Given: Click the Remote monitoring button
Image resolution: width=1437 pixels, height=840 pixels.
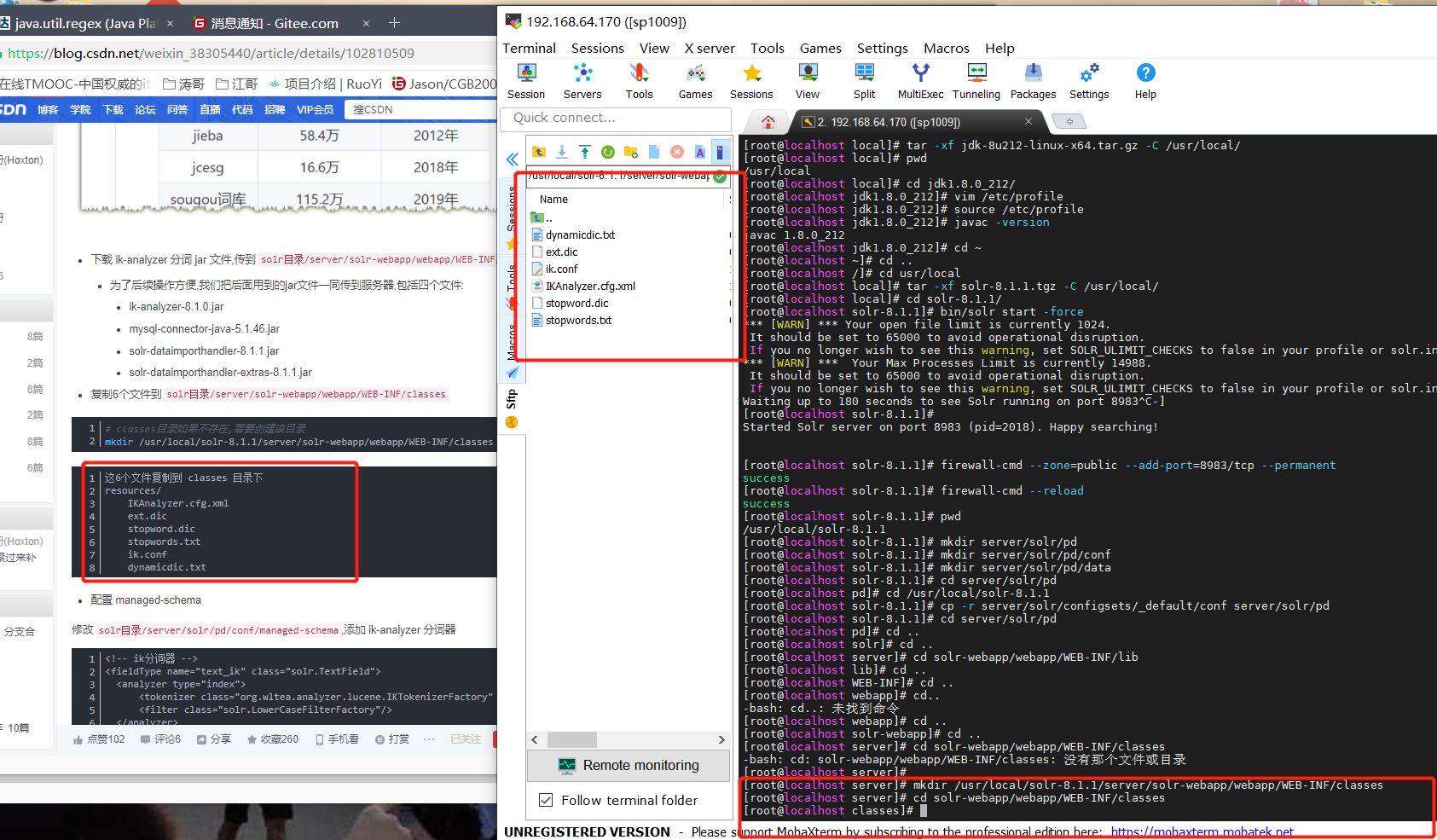Looking at the screenshot, I should [x=629, y=766].
